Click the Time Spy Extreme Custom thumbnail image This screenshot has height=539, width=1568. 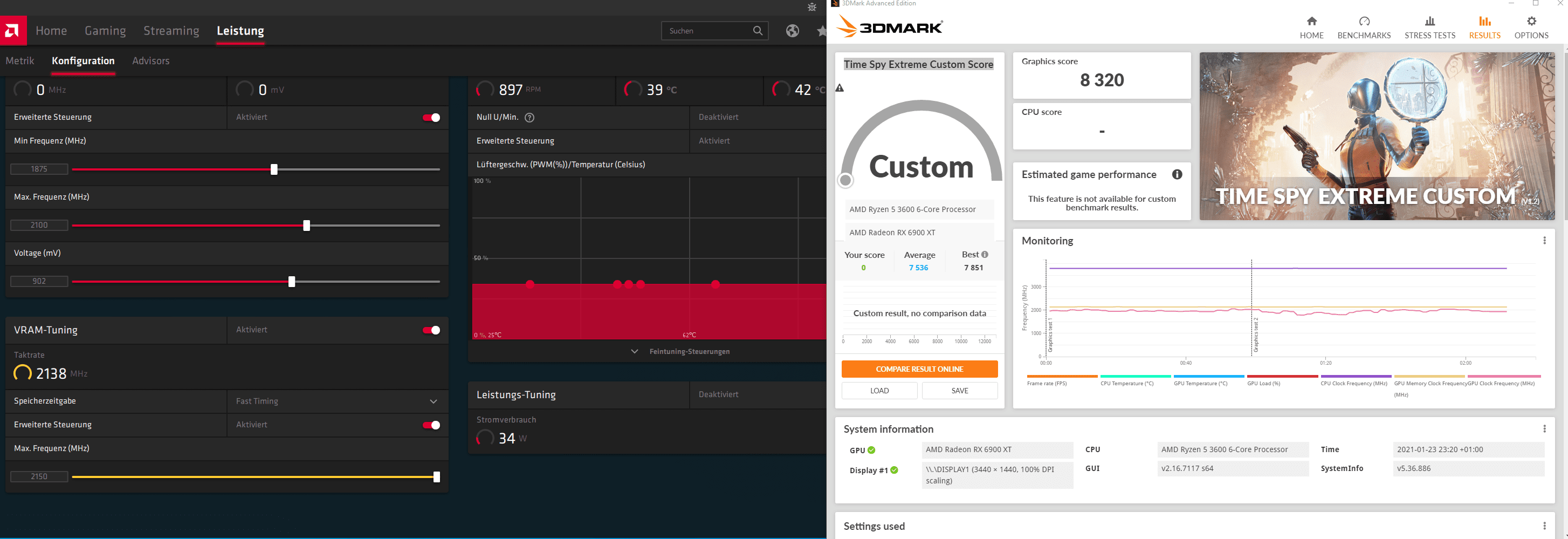[1376, 136]
